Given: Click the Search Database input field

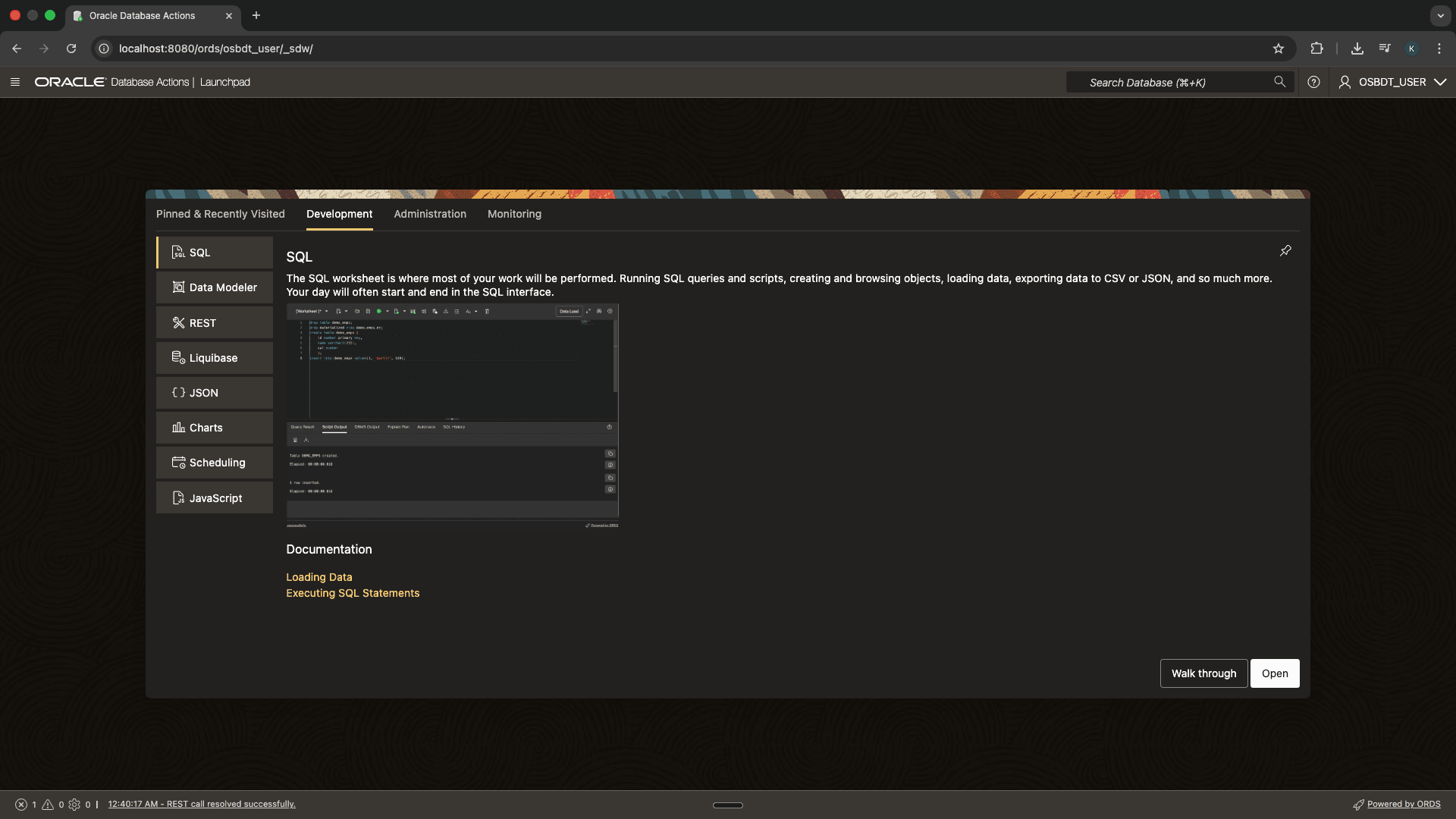Looking at the screenshot, I should (1179, 82).
